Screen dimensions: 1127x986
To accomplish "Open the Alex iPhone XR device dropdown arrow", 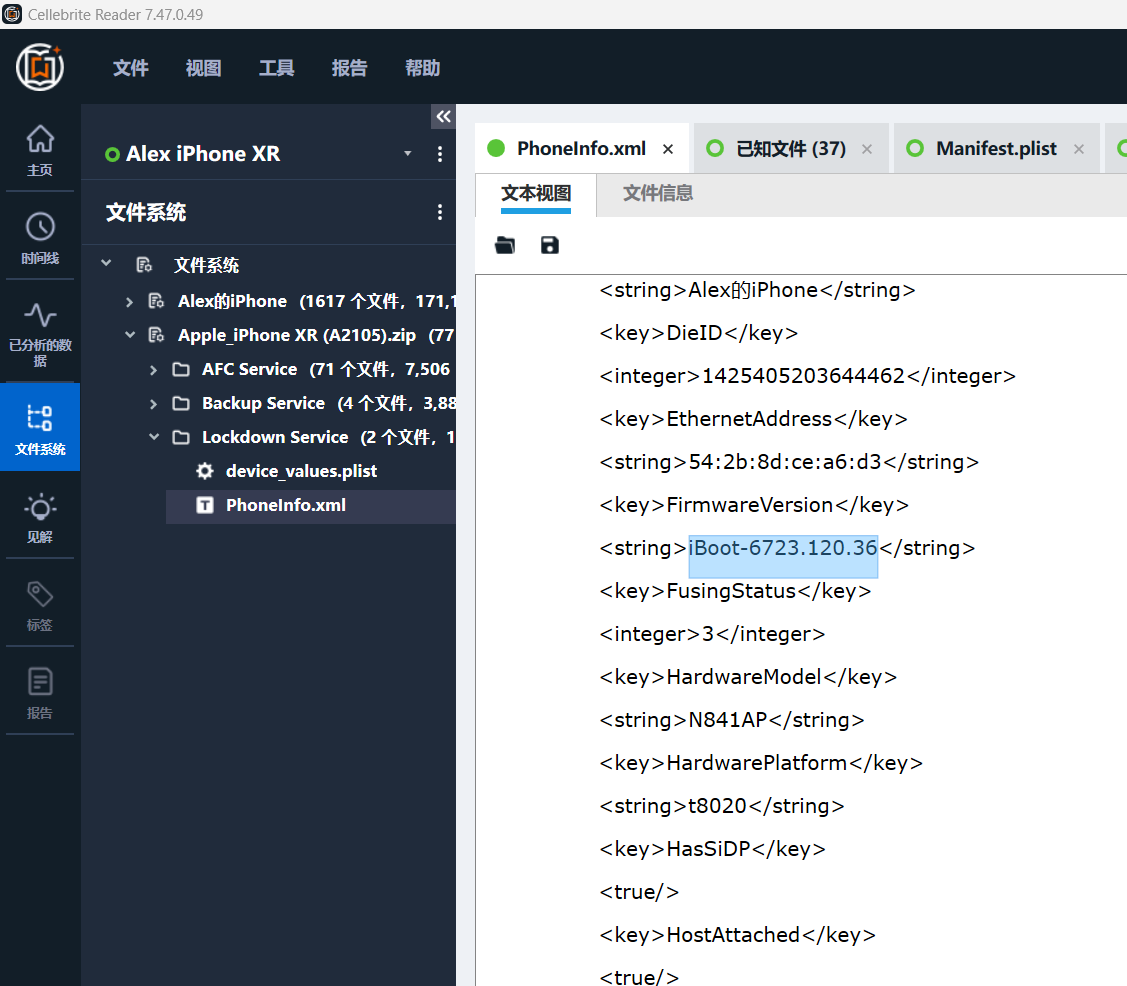I will (408, 153).
